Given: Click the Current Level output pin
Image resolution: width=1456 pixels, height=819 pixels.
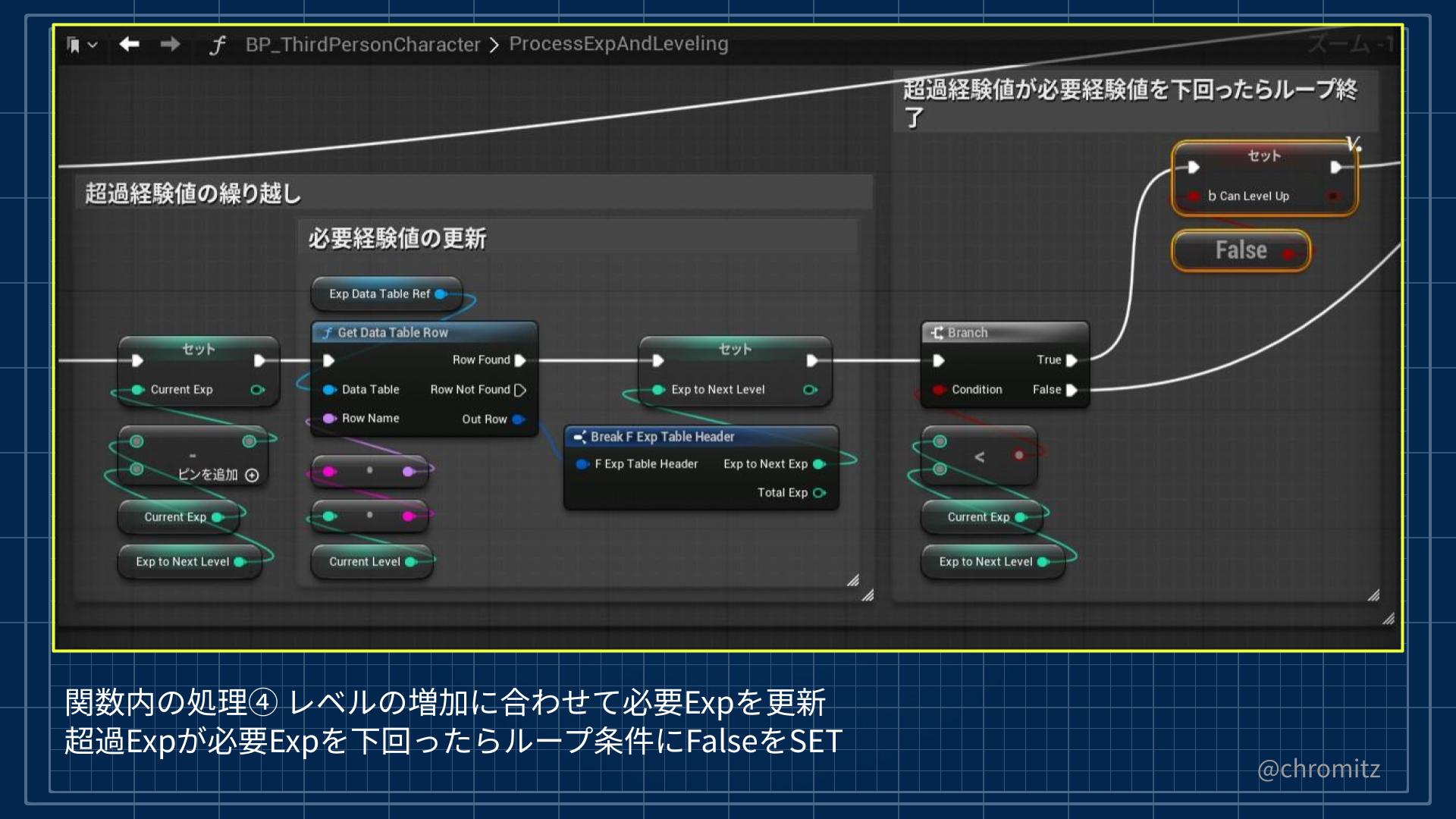Looking at the screenshot, I should click(x=410, y=562).
